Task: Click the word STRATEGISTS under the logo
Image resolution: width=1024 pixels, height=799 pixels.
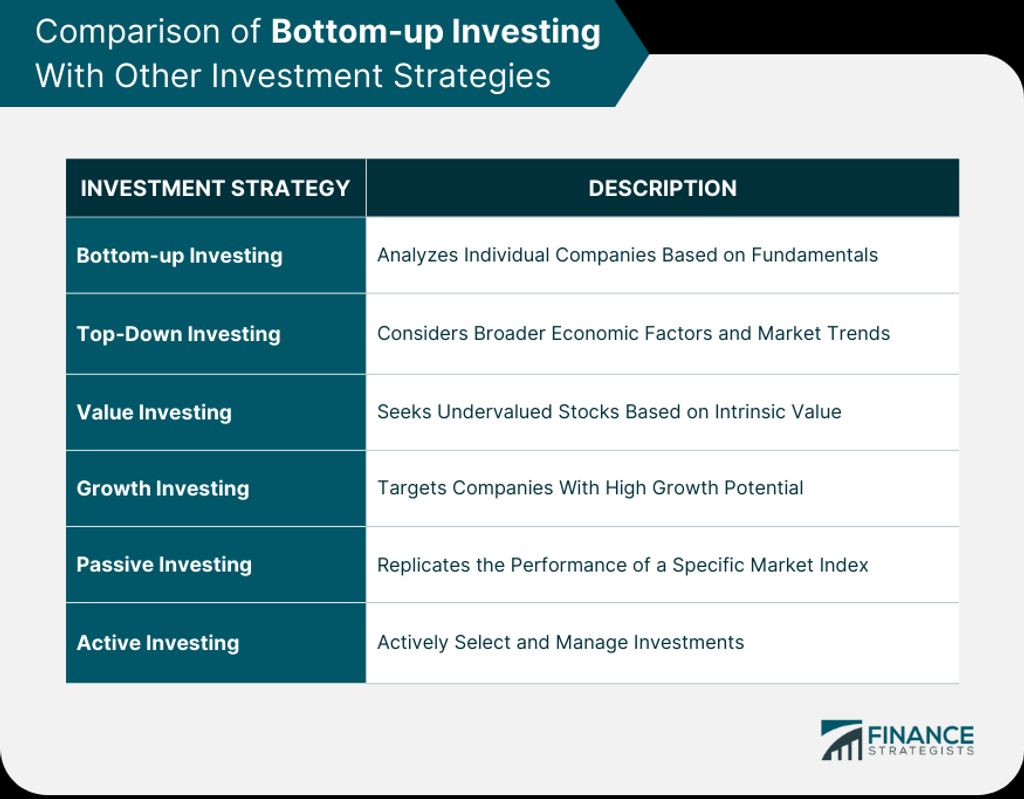Action: [920, 751]
